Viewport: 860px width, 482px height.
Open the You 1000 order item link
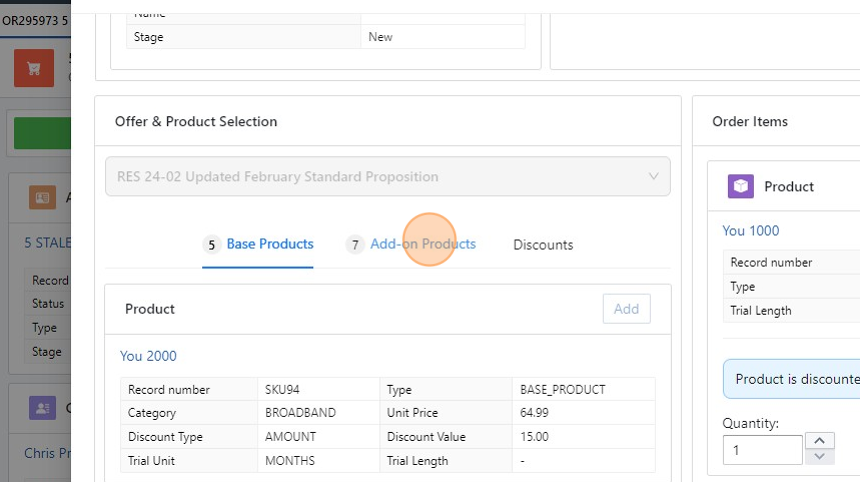(x=750, y=231)
